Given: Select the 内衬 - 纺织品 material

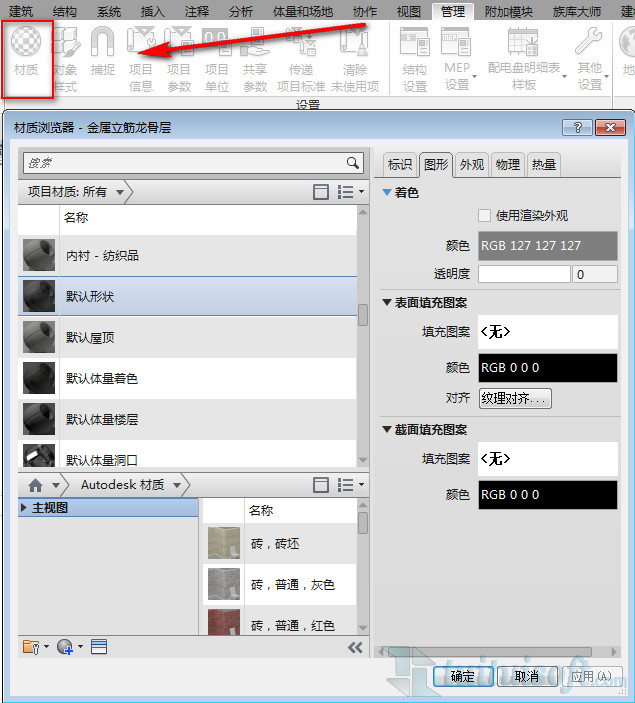Looking at the screenshot, I should [x=187, y=256].
